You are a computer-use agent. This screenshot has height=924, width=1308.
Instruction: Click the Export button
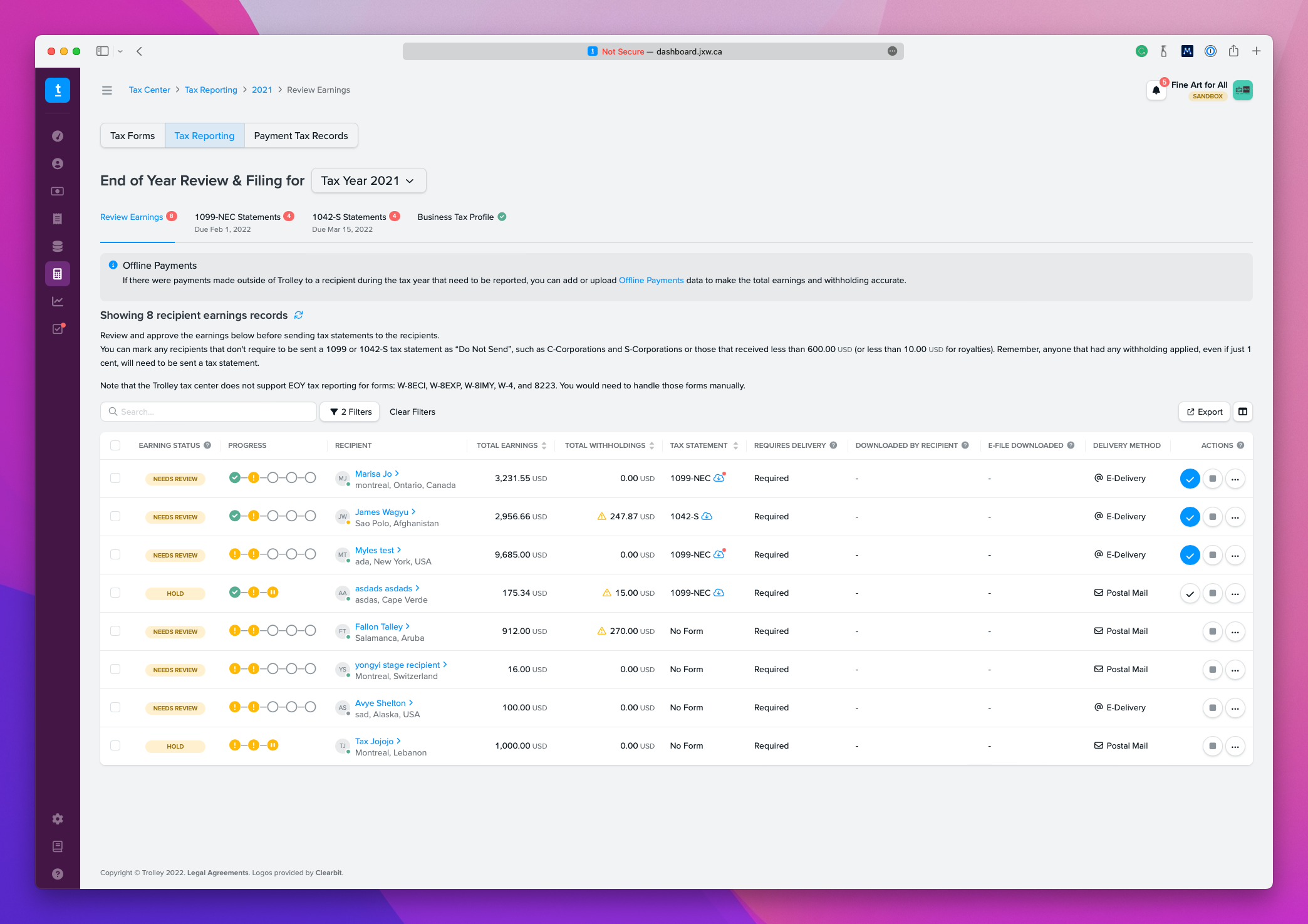pyautogui.click(x=1204, y=412)
